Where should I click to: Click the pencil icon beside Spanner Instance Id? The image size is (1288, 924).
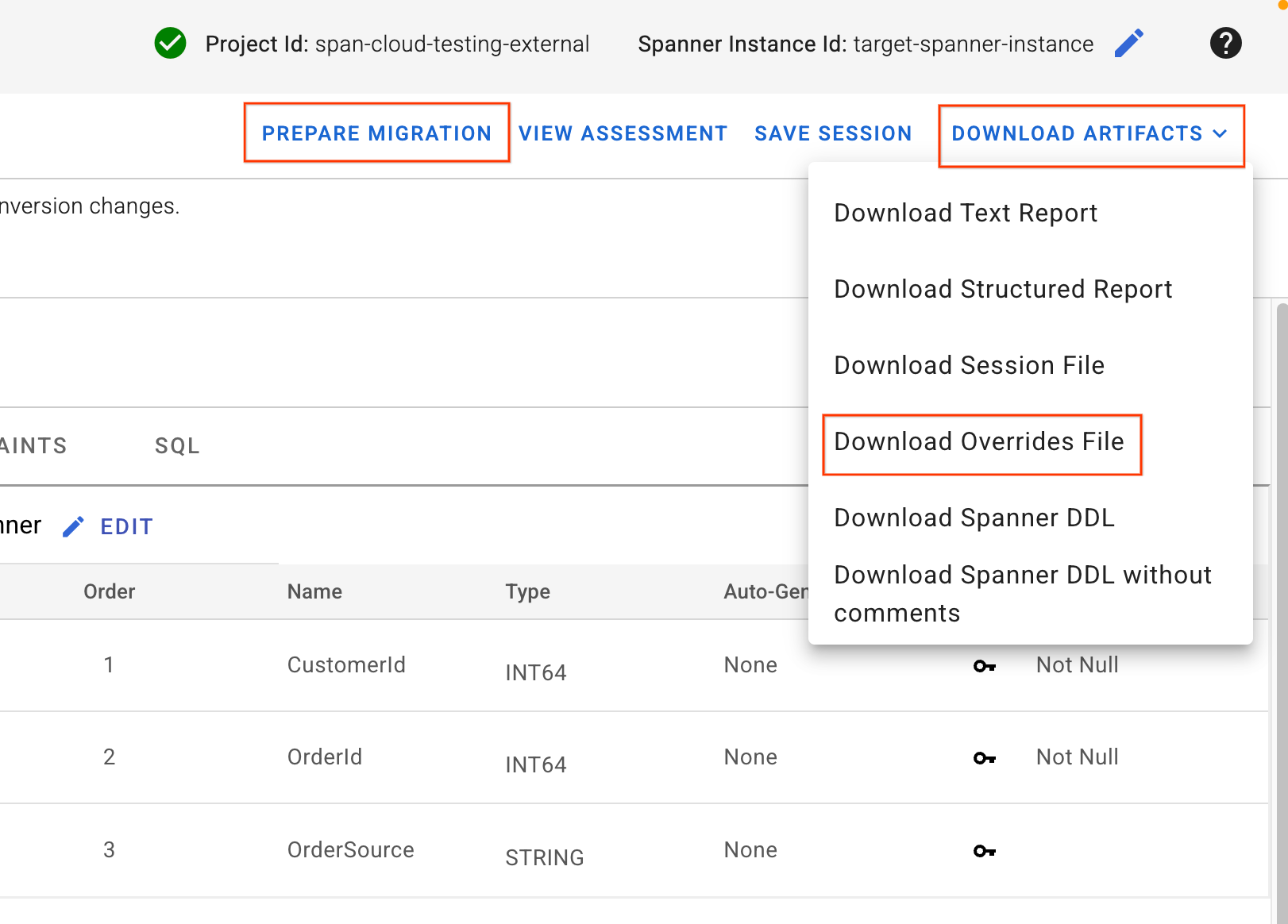1128,44
